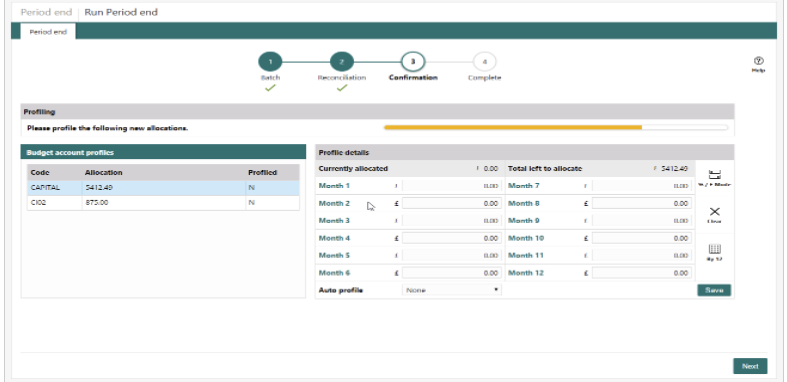Select step 3 Confirmation circle
The width and height of the screenshot is (787, 382).
[x=413, y=62]
